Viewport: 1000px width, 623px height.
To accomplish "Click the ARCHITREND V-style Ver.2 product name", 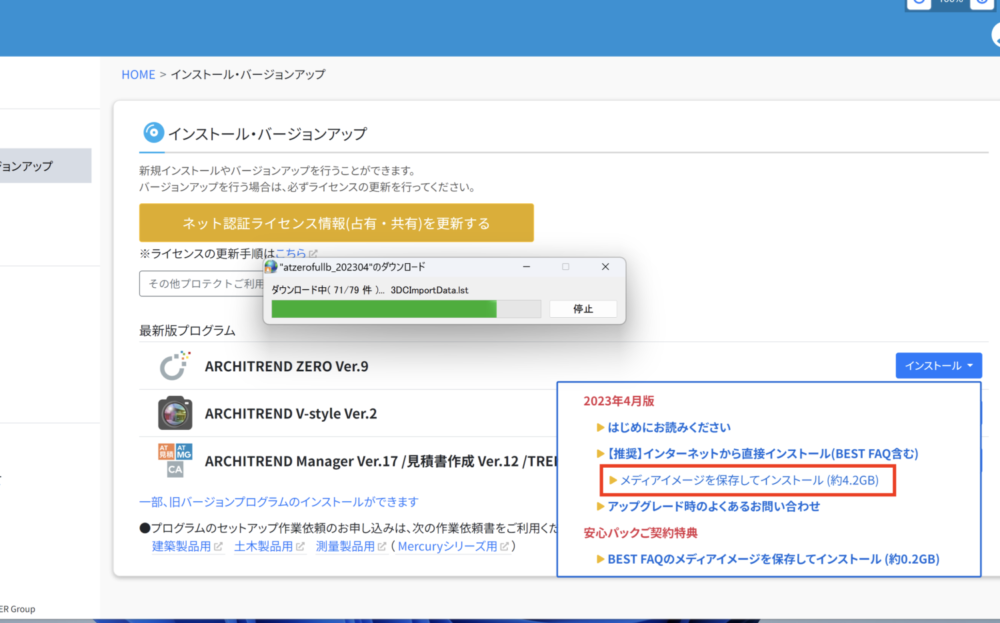I will (x=291, y=413).
